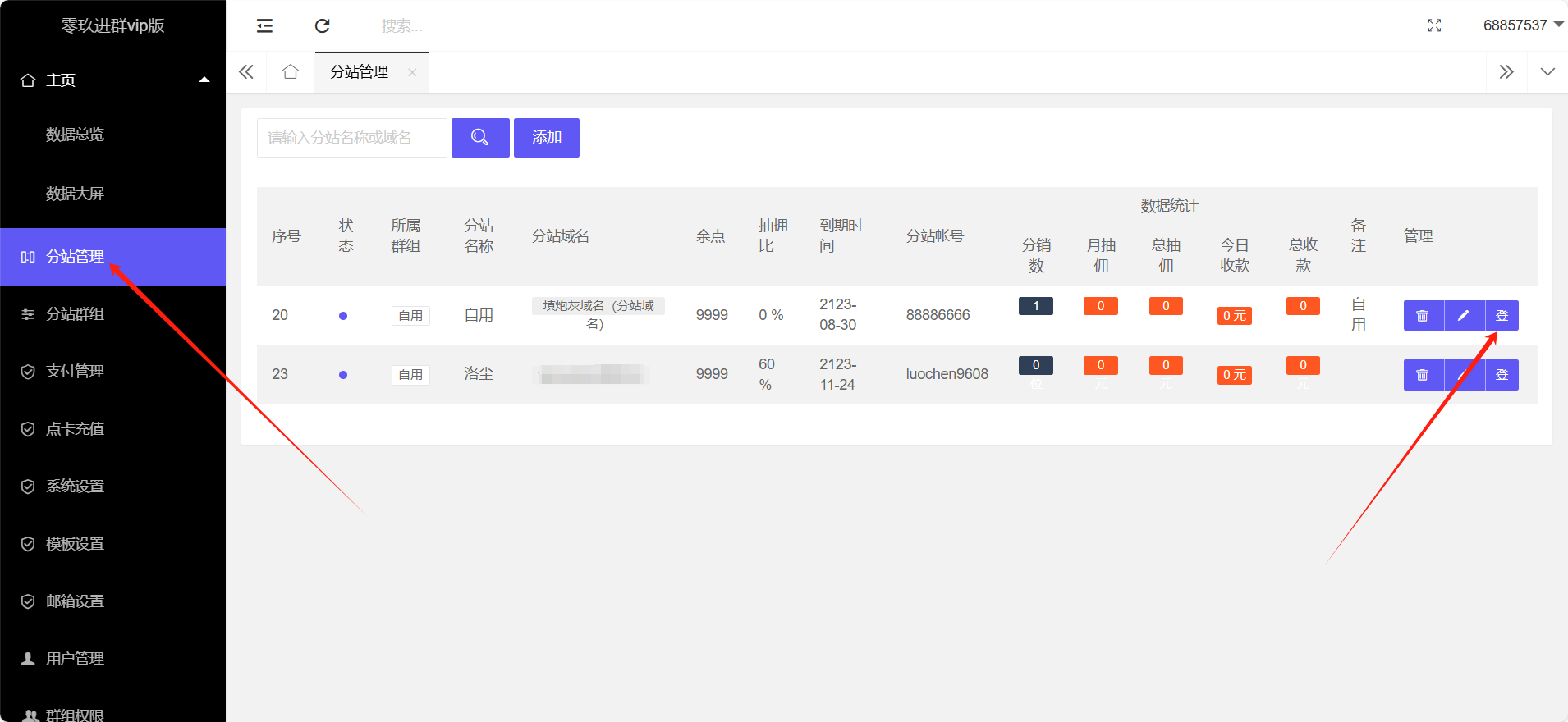Open 分站群组 in the sidebar
1568x722 pixels.
click(x=75, y=314)
